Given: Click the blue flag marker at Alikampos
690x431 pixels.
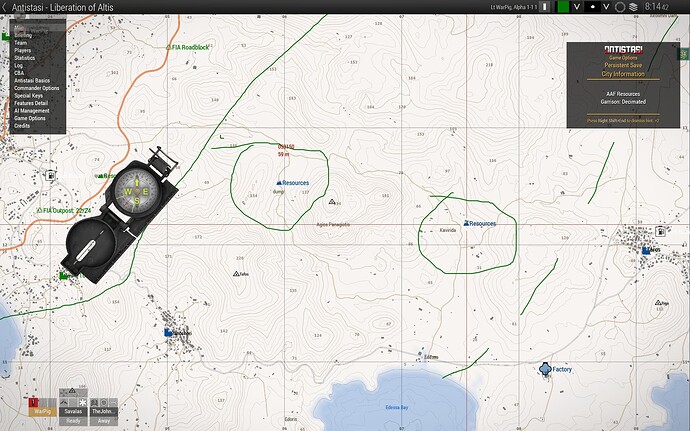Looking at the screenshot, I should [x=646, y=250].
